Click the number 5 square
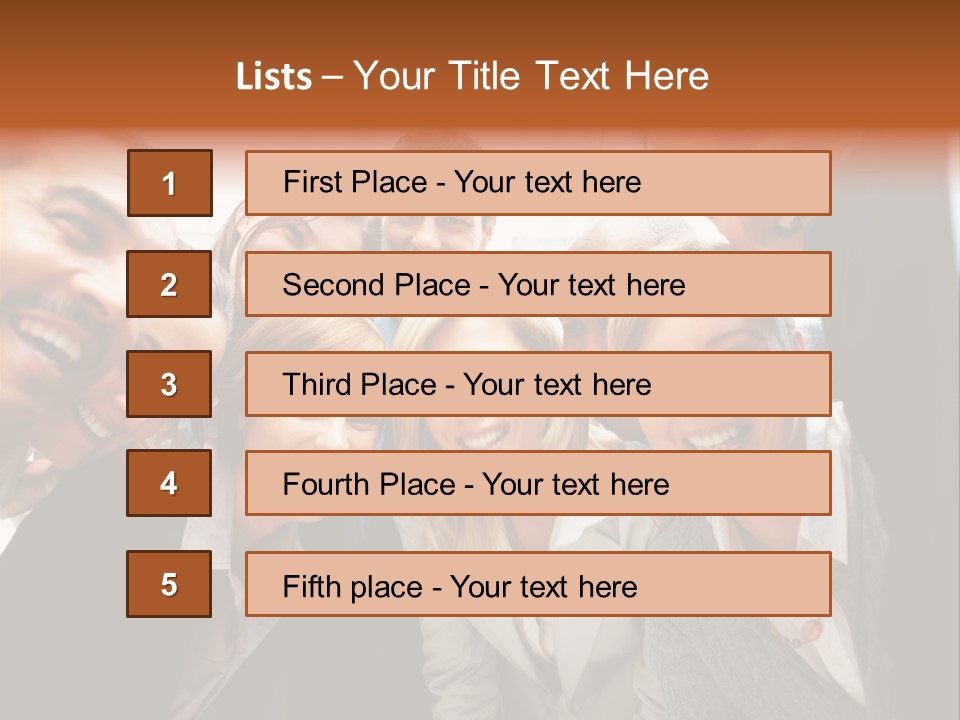This screenshot has height=720, width=960. 169,584
